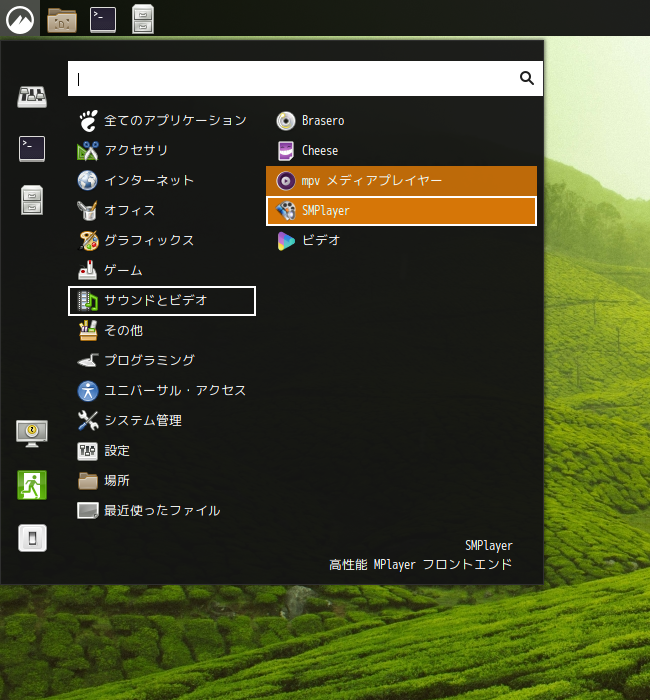Open the file cabinet icon in the top panel
650x700 pixels.
pos(143,19)
